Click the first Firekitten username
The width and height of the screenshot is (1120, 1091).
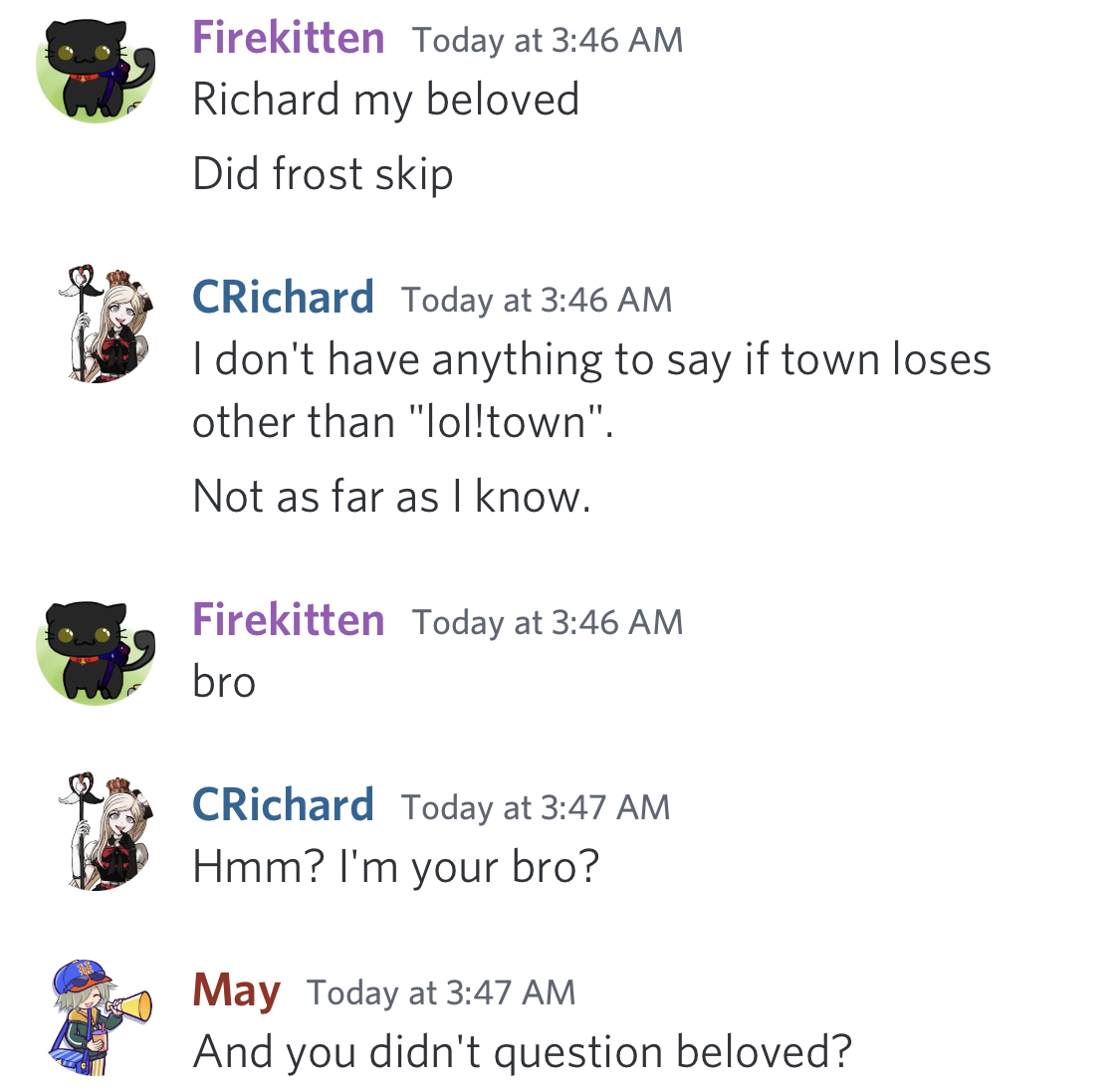pos(289,39)
